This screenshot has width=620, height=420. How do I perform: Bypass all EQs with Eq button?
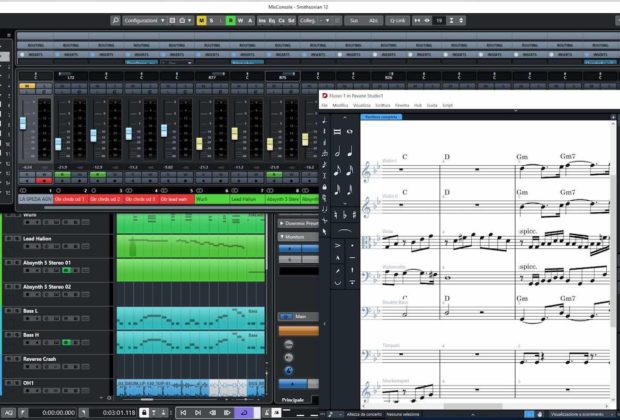click(272, 21)
